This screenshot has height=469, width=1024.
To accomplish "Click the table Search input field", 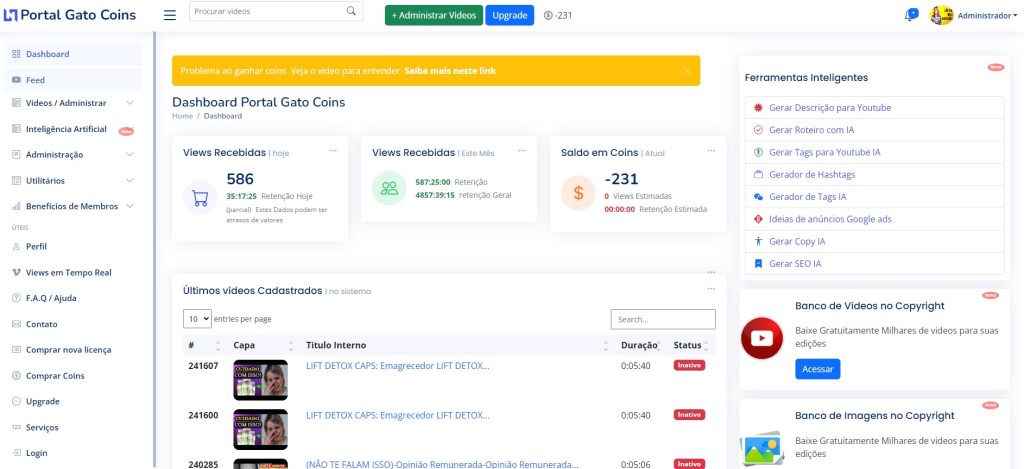I will pos(662,319).
